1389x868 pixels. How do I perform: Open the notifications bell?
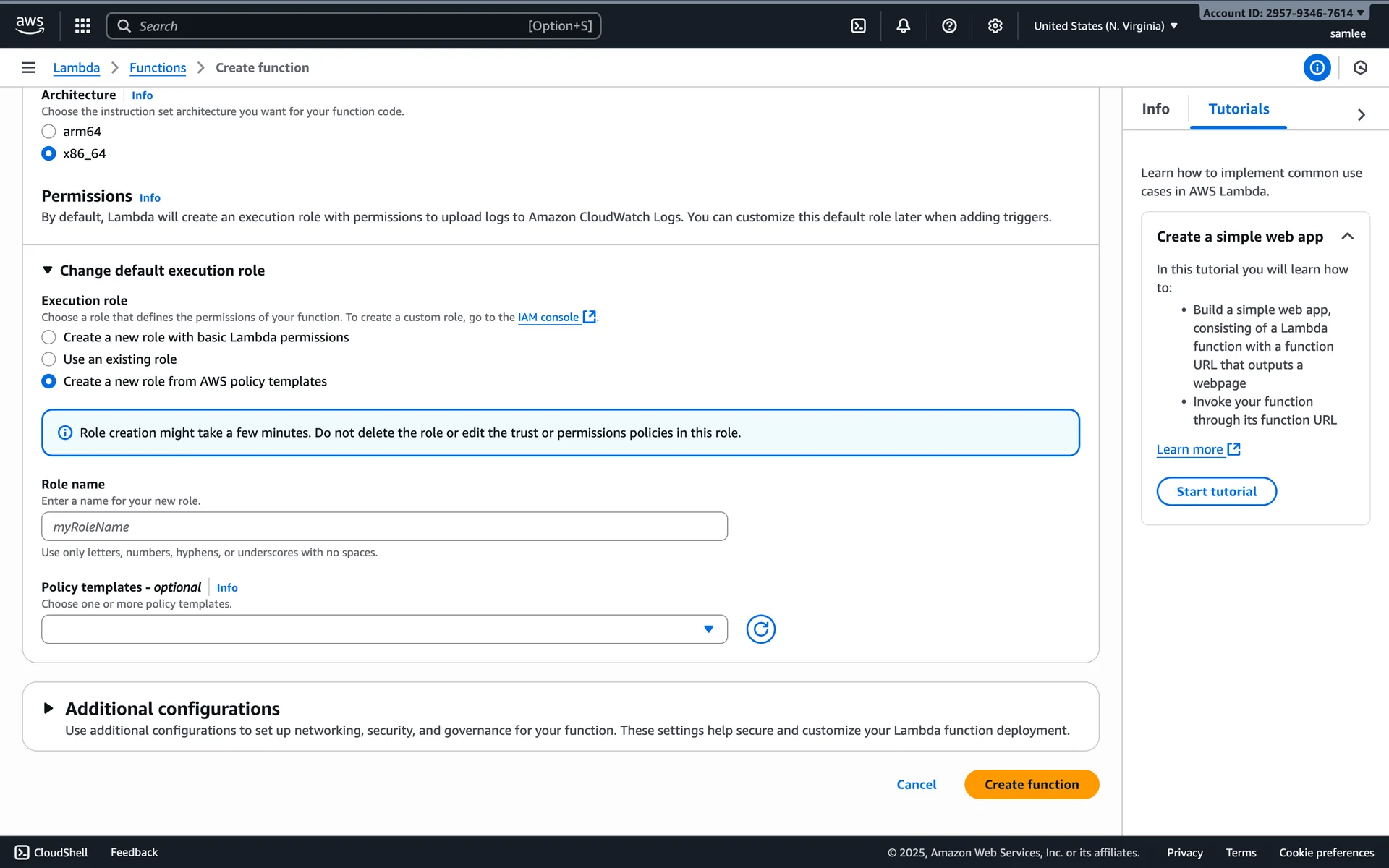[904, 26]
